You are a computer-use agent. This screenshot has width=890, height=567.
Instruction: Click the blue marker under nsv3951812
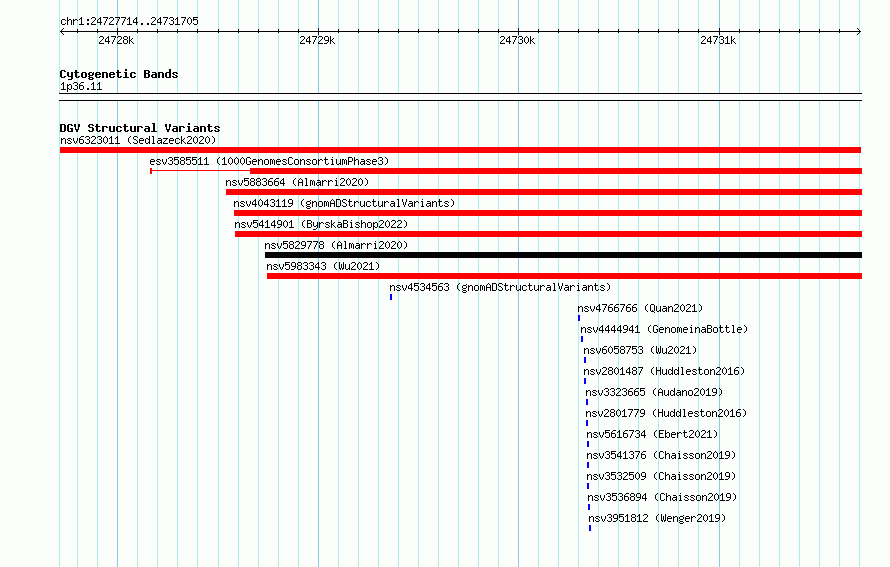(x=590, y=528)
